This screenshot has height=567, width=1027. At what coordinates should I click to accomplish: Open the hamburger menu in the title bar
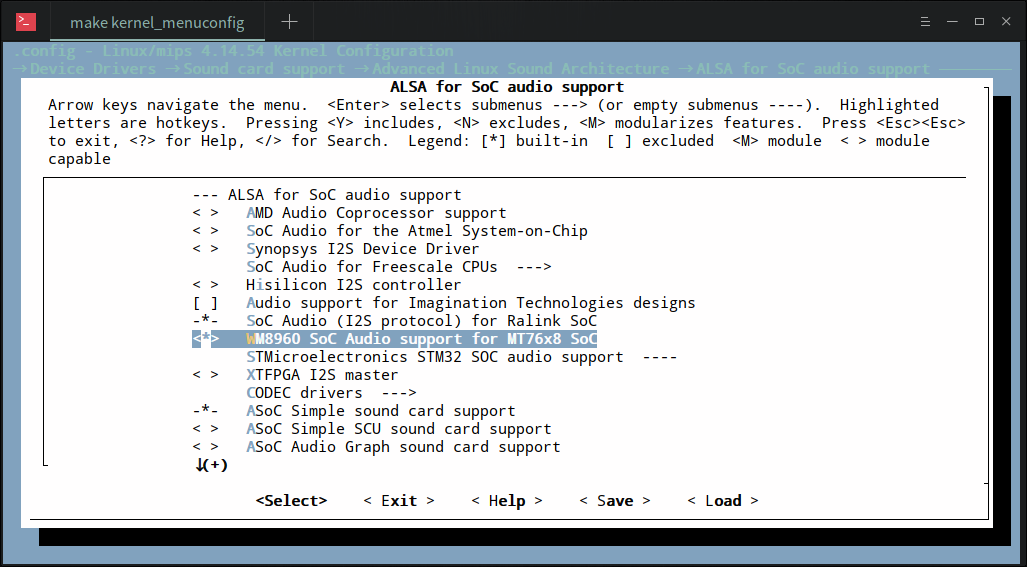coord(925,22)
